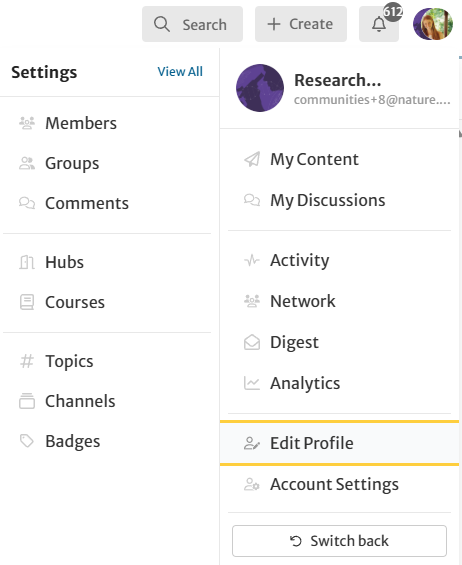
Task: Click the notification bell icon
Action: click(x=379, y=25)
